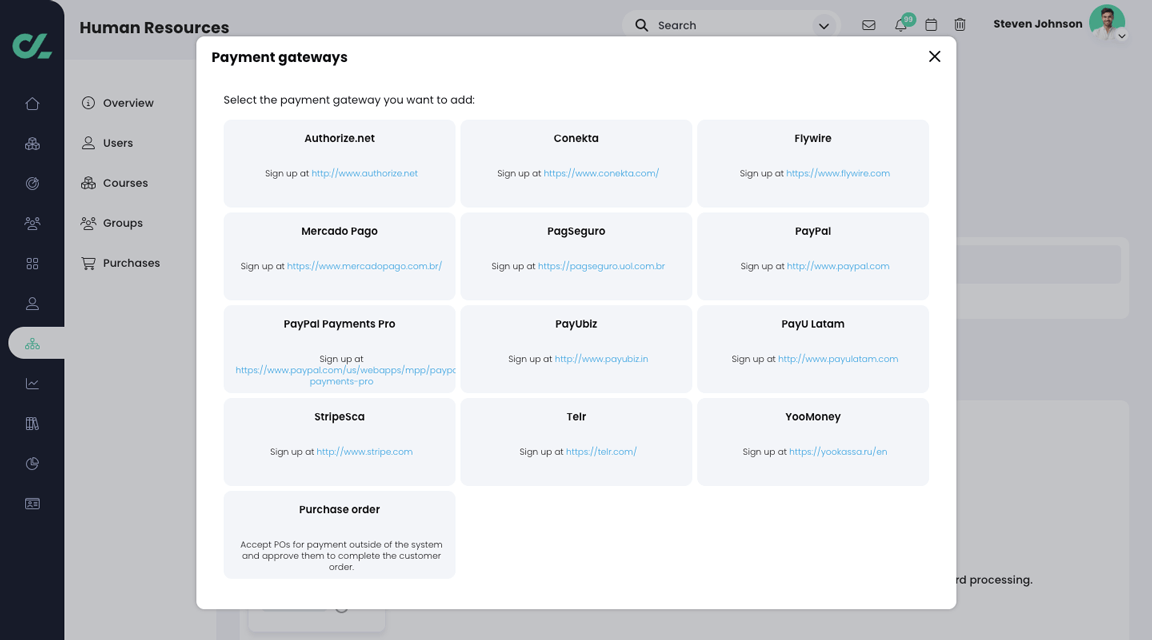Select the pie chart sidebar icon

click(32, 463)
